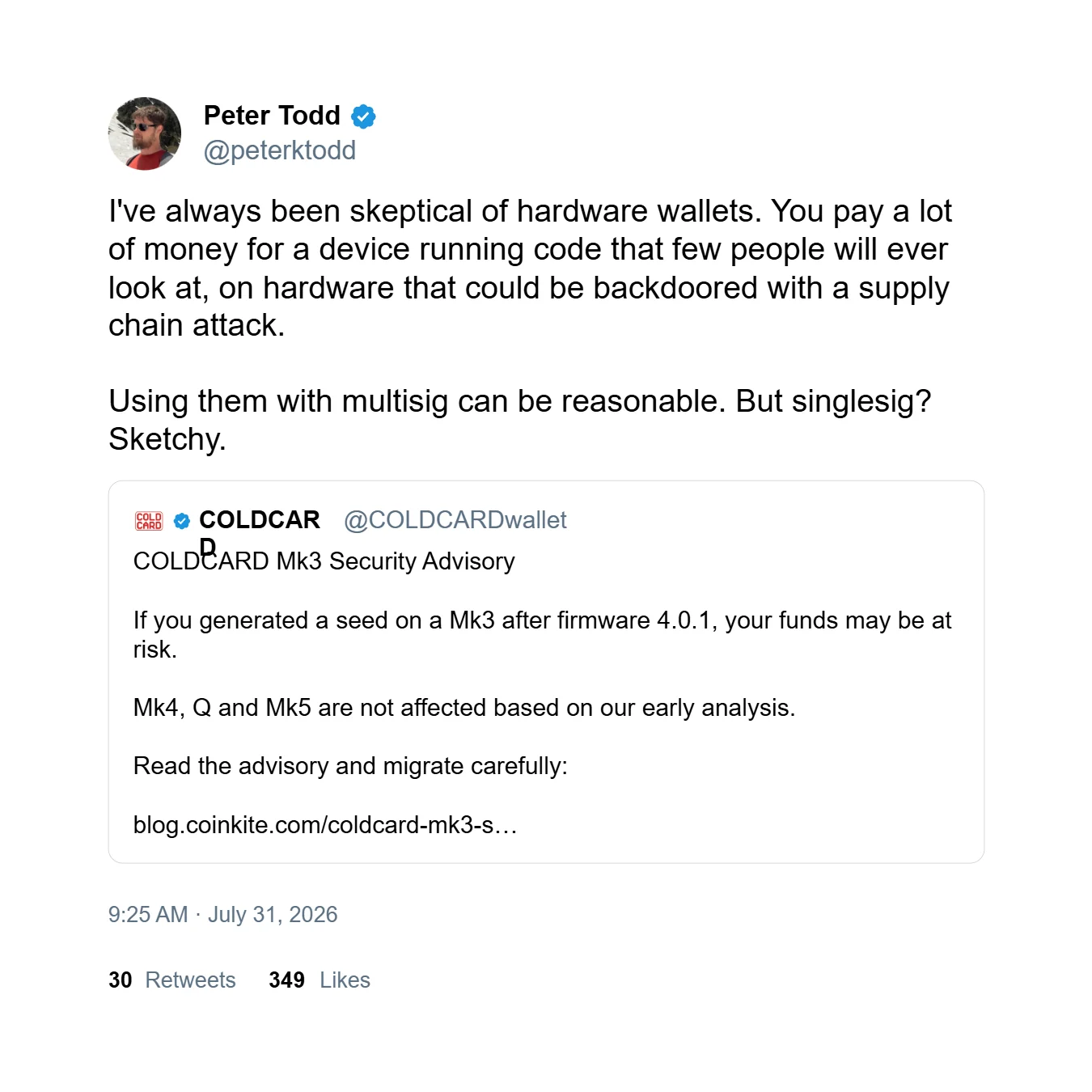
Task: View the July 31, 2026 date link
Action: click(273, 914)
